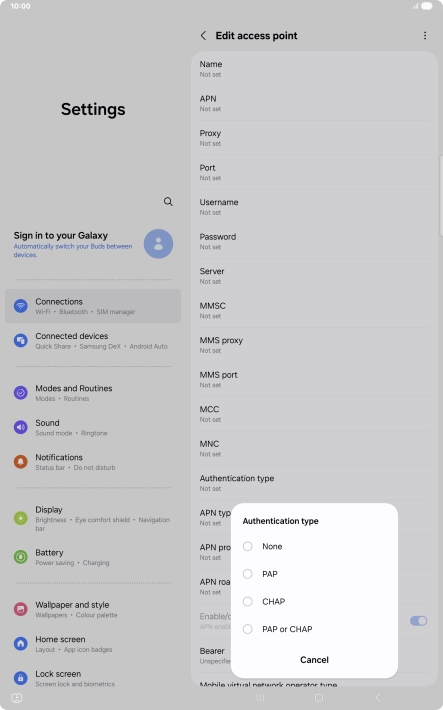
Task: Tap the Connected devices icon
Action: pos(20,341)
